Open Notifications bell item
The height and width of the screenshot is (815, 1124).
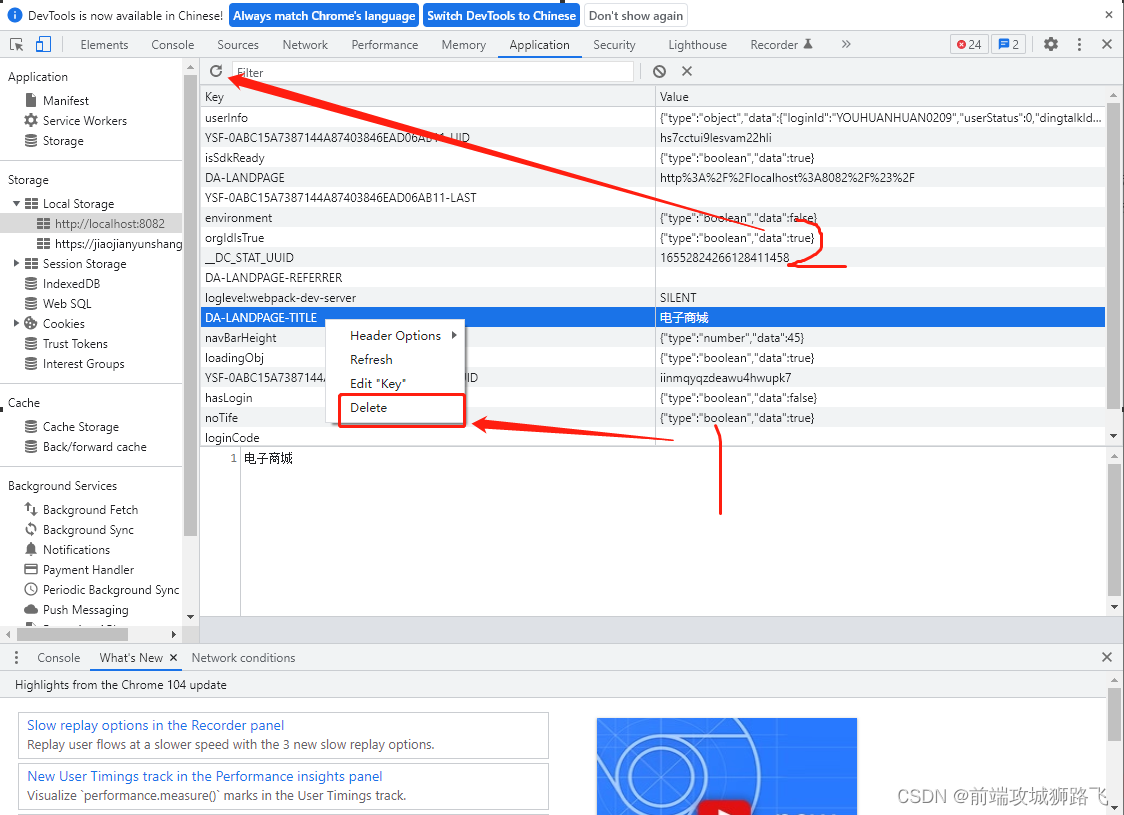[76, 550]
